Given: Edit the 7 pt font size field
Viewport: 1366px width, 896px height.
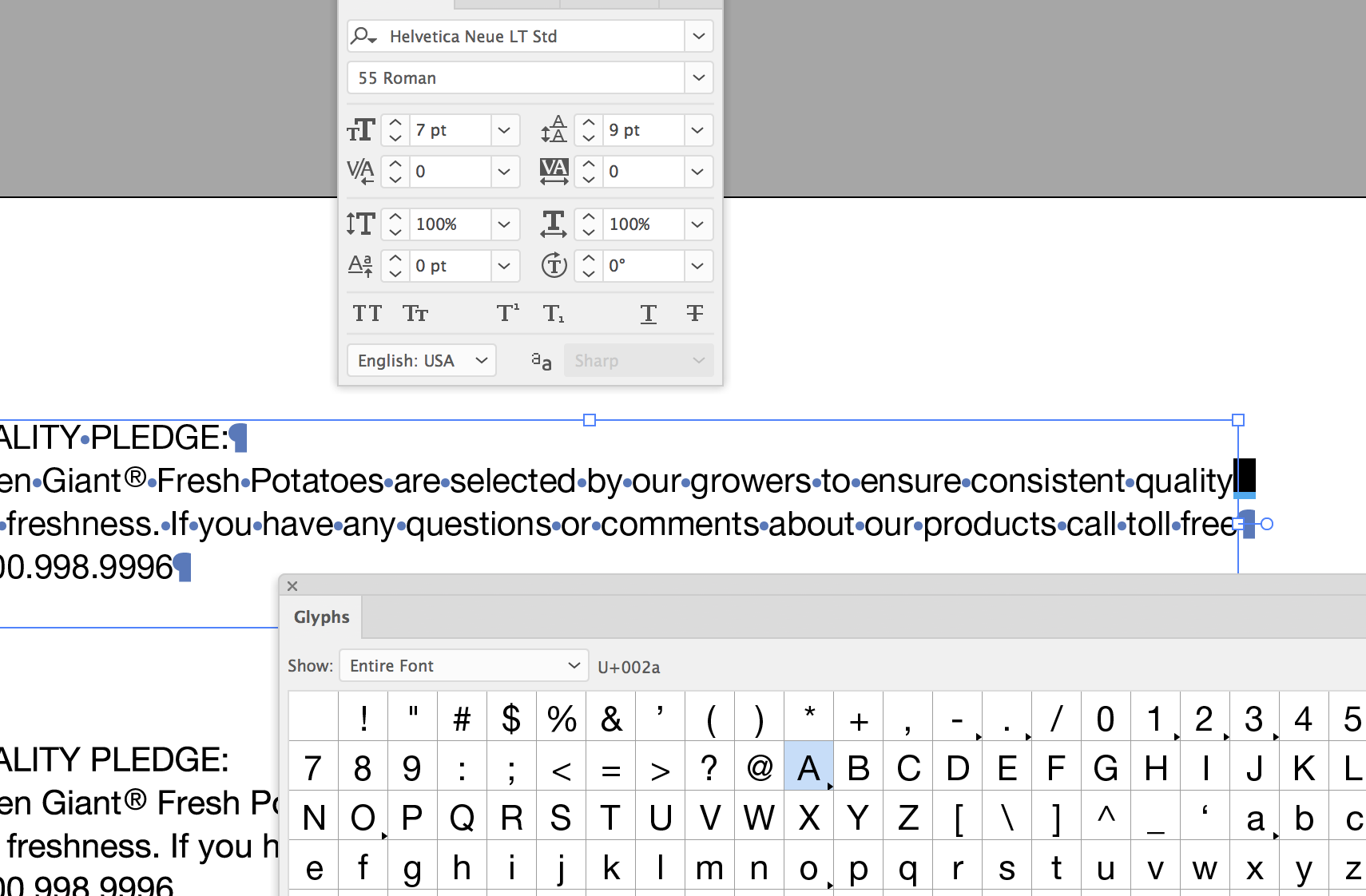Looking at the screenshot, I should (449, 130).
